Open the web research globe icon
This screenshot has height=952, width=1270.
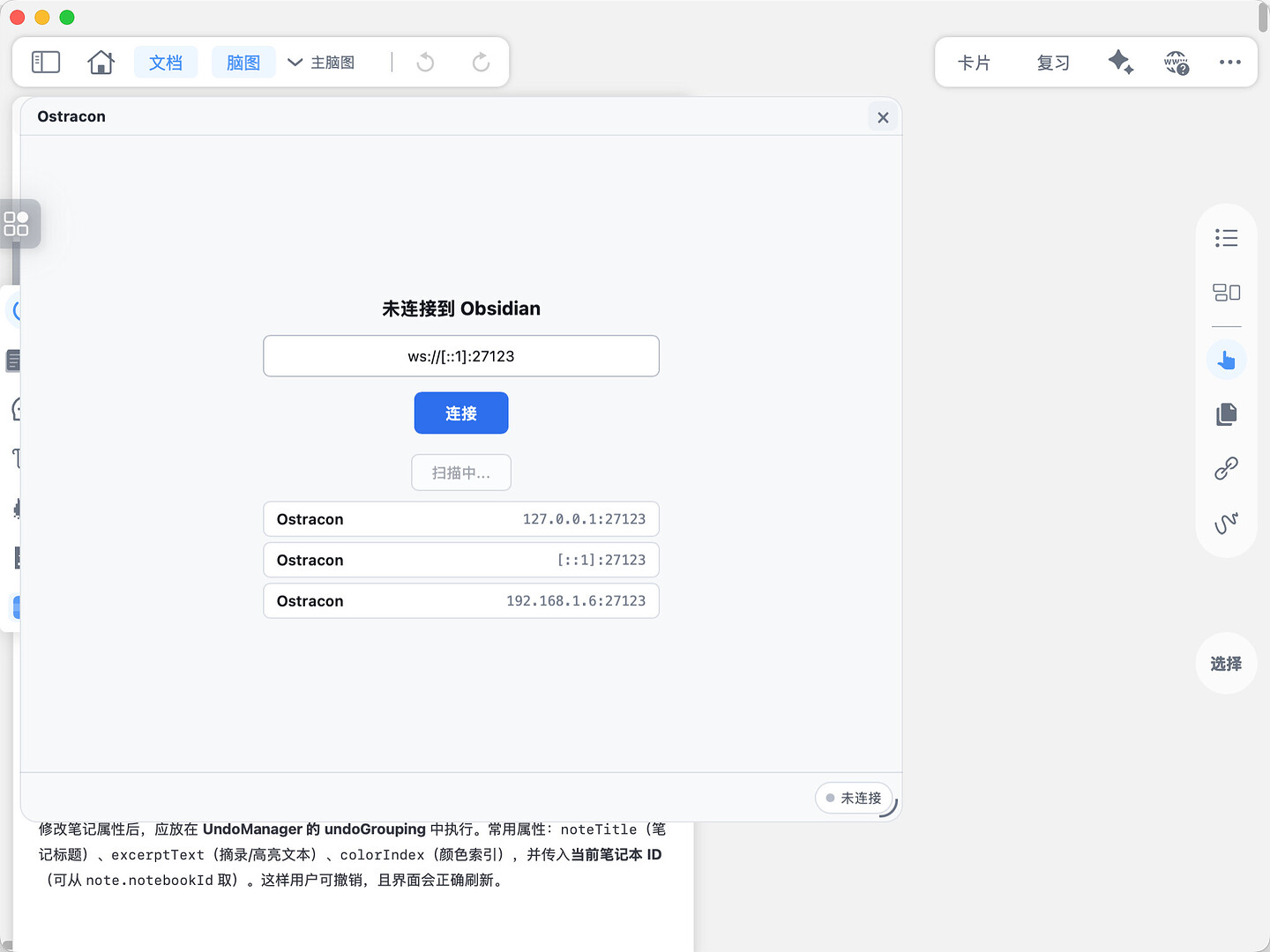point(1177,63)
